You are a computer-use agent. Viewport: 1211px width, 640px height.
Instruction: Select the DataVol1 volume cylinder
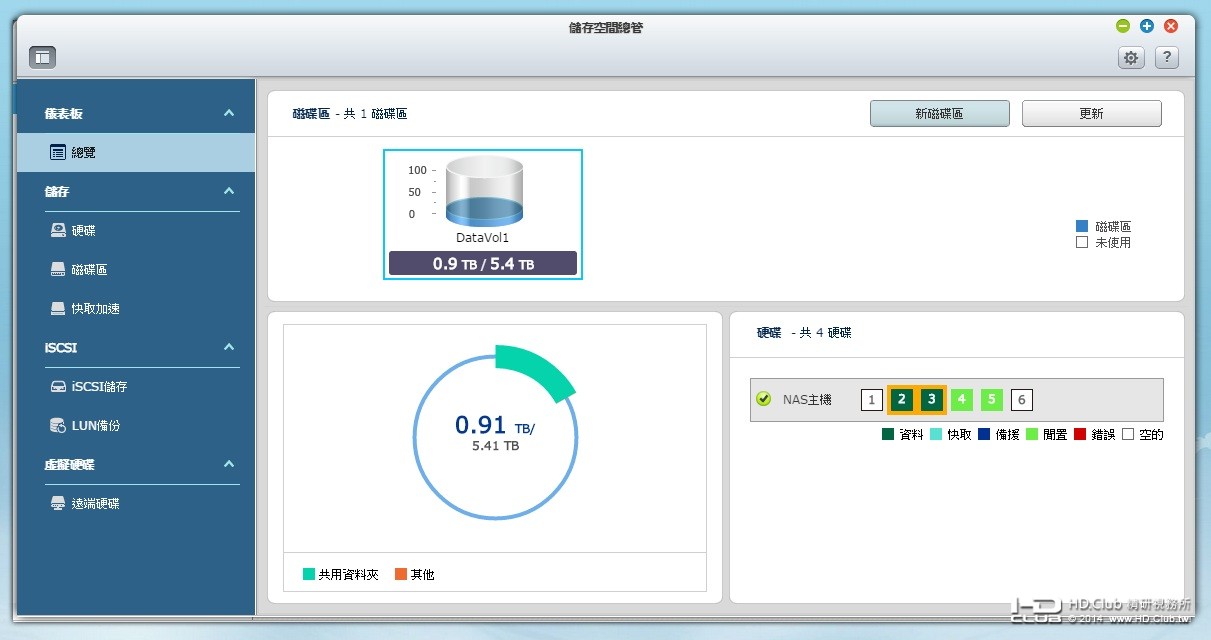click(484, 191)
